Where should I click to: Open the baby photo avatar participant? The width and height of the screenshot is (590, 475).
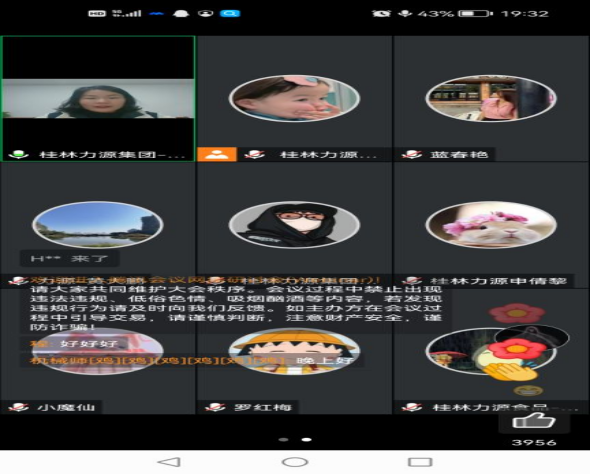pyautogui.click(x=294, y=98)
